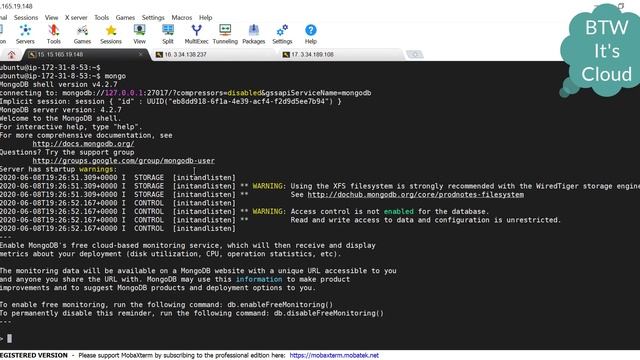Click the 'MongoDB shell version v4.2.7' line
This screenshot has height=360, width=640.
58,84
